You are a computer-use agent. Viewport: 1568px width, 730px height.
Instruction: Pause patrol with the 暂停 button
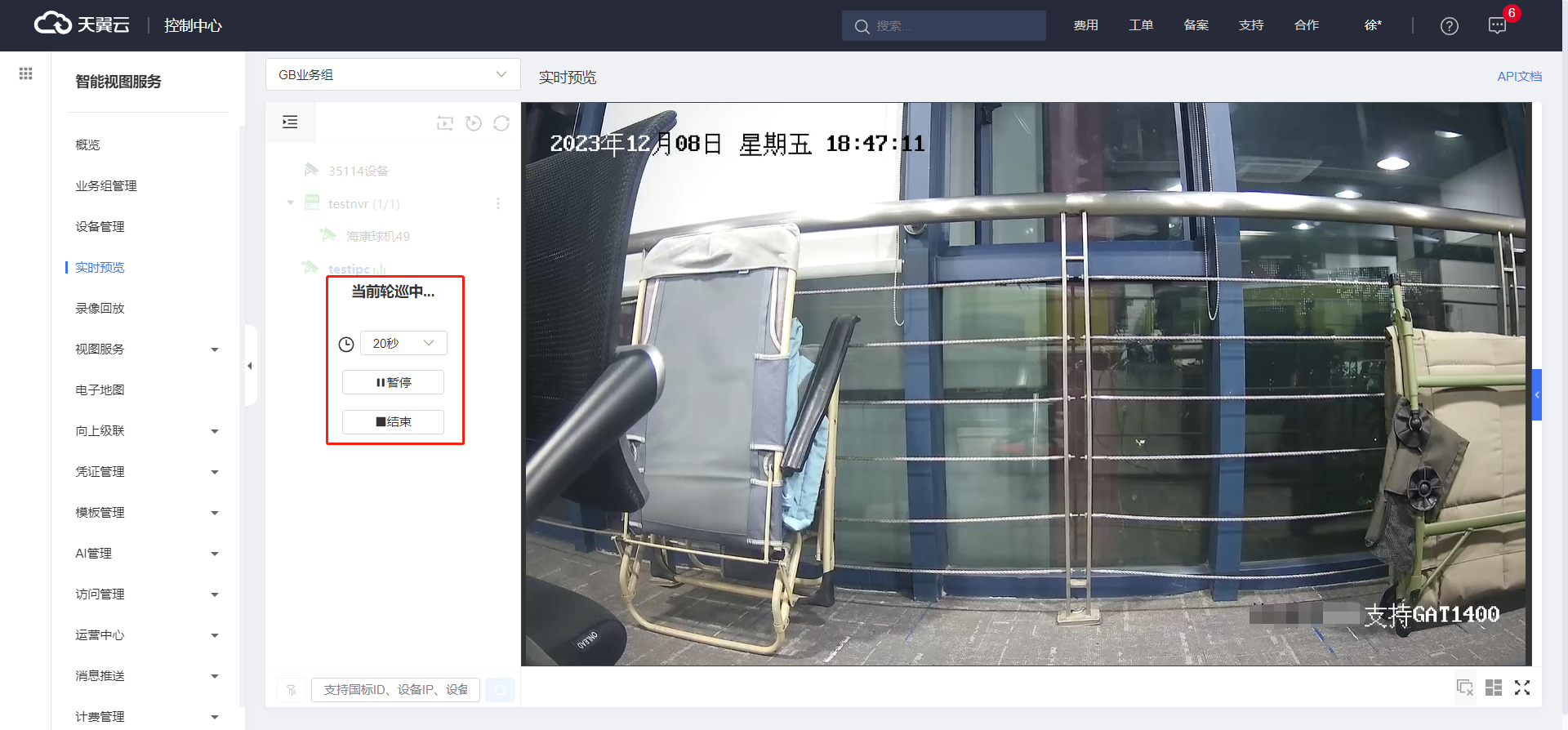point(393,382)
